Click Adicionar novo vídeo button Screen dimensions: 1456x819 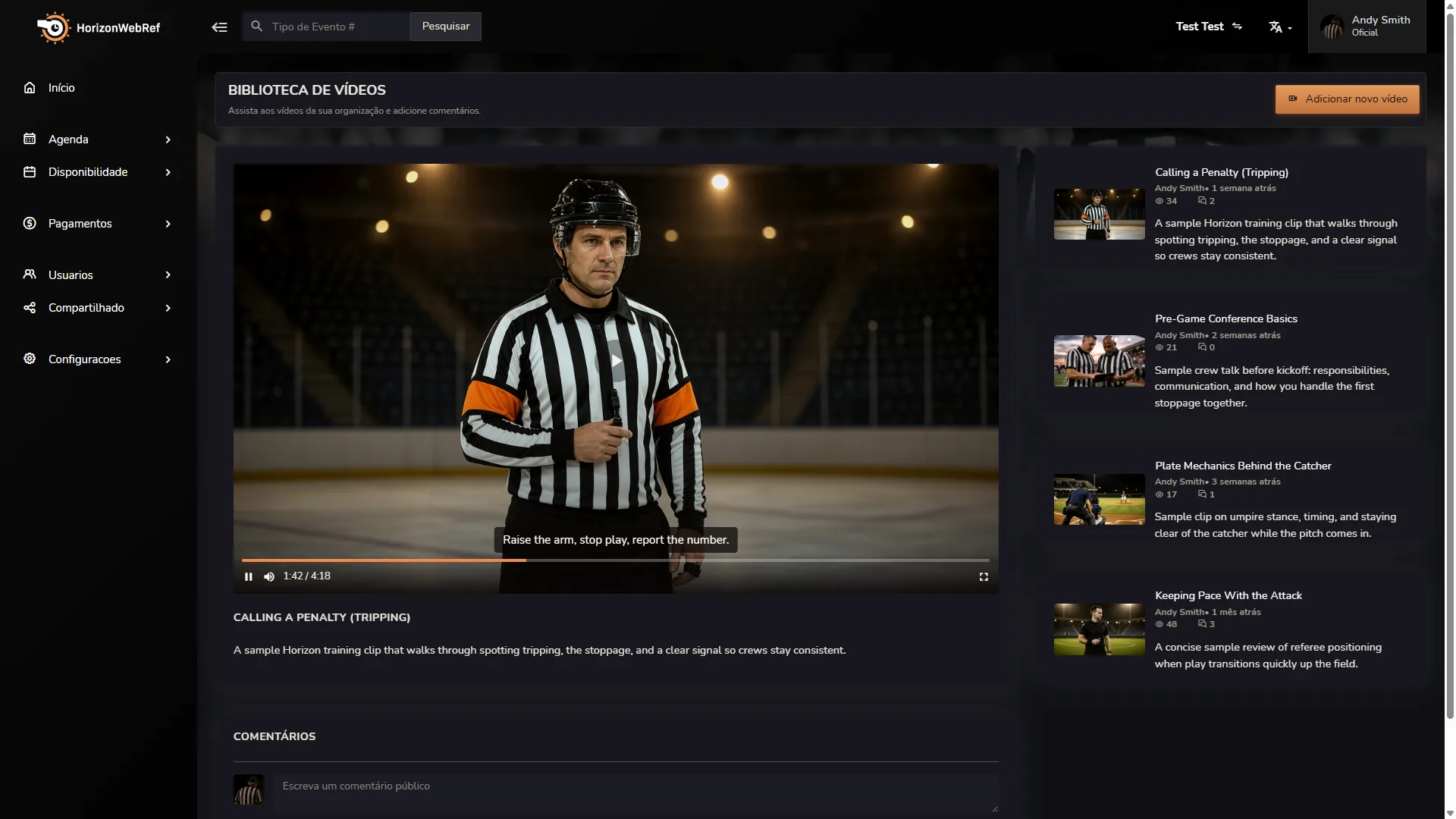(1347, 99)
